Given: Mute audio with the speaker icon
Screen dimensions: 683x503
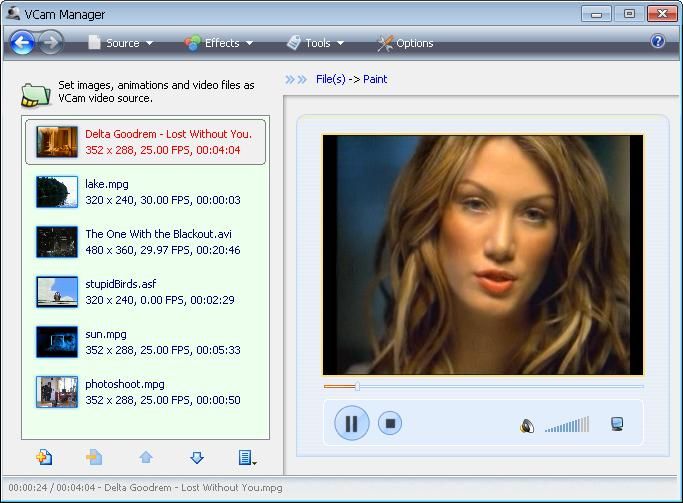Looking at the screenshot, I should coord(527,425).
